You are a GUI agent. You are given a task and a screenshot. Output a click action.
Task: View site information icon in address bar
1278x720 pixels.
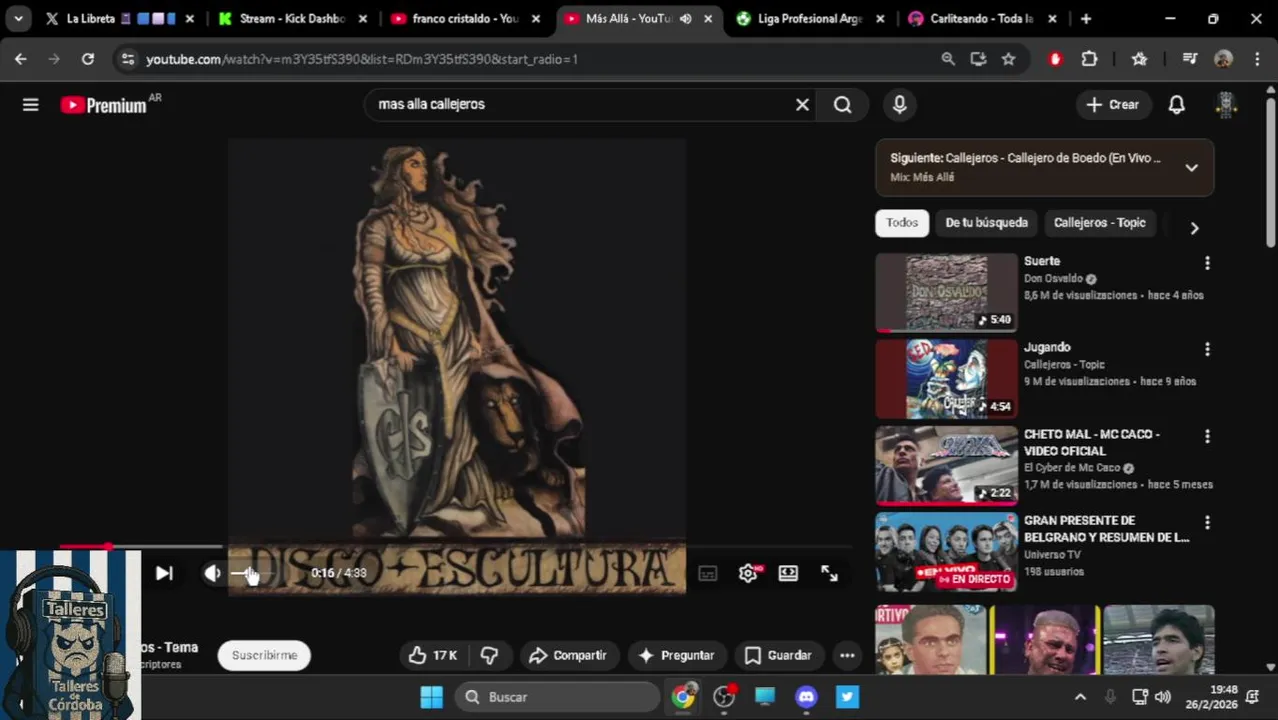(x=127, y=59)
